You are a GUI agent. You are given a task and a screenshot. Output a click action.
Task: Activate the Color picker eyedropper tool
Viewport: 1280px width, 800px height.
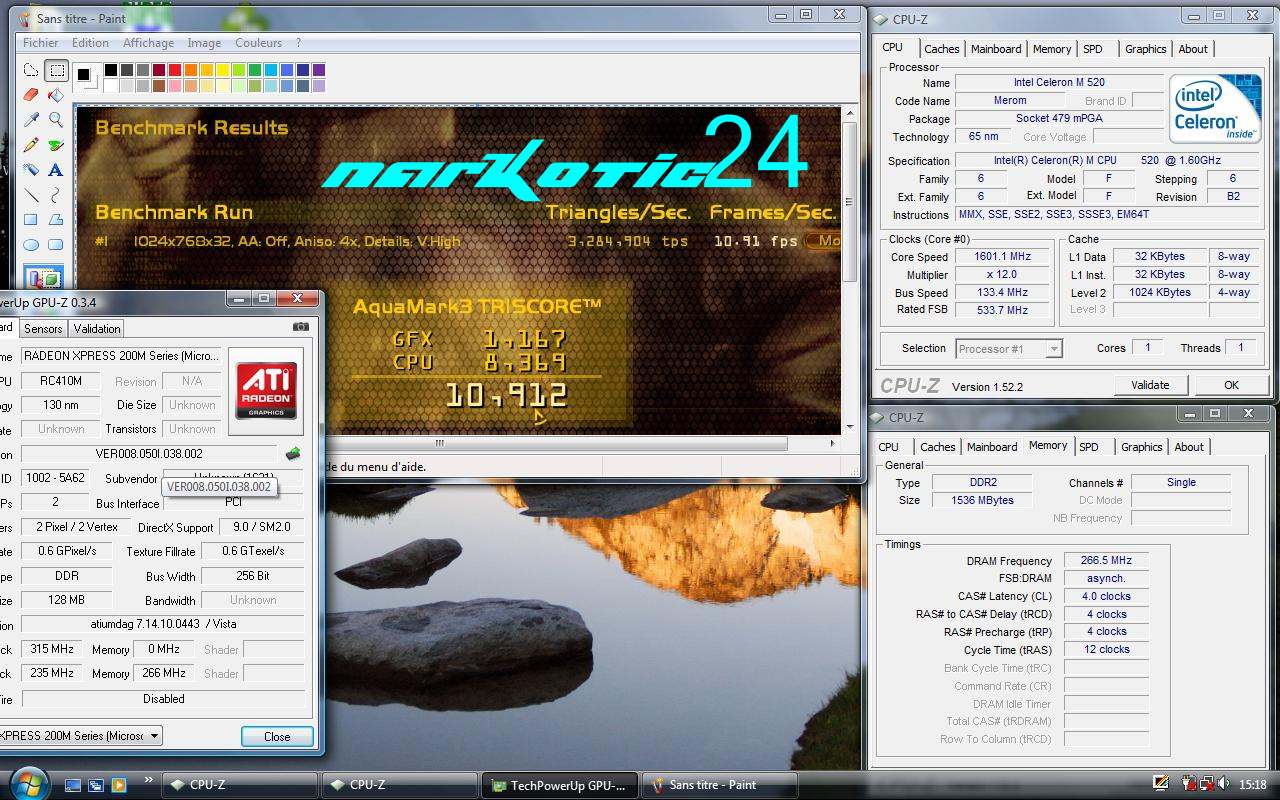pos(31,121)
